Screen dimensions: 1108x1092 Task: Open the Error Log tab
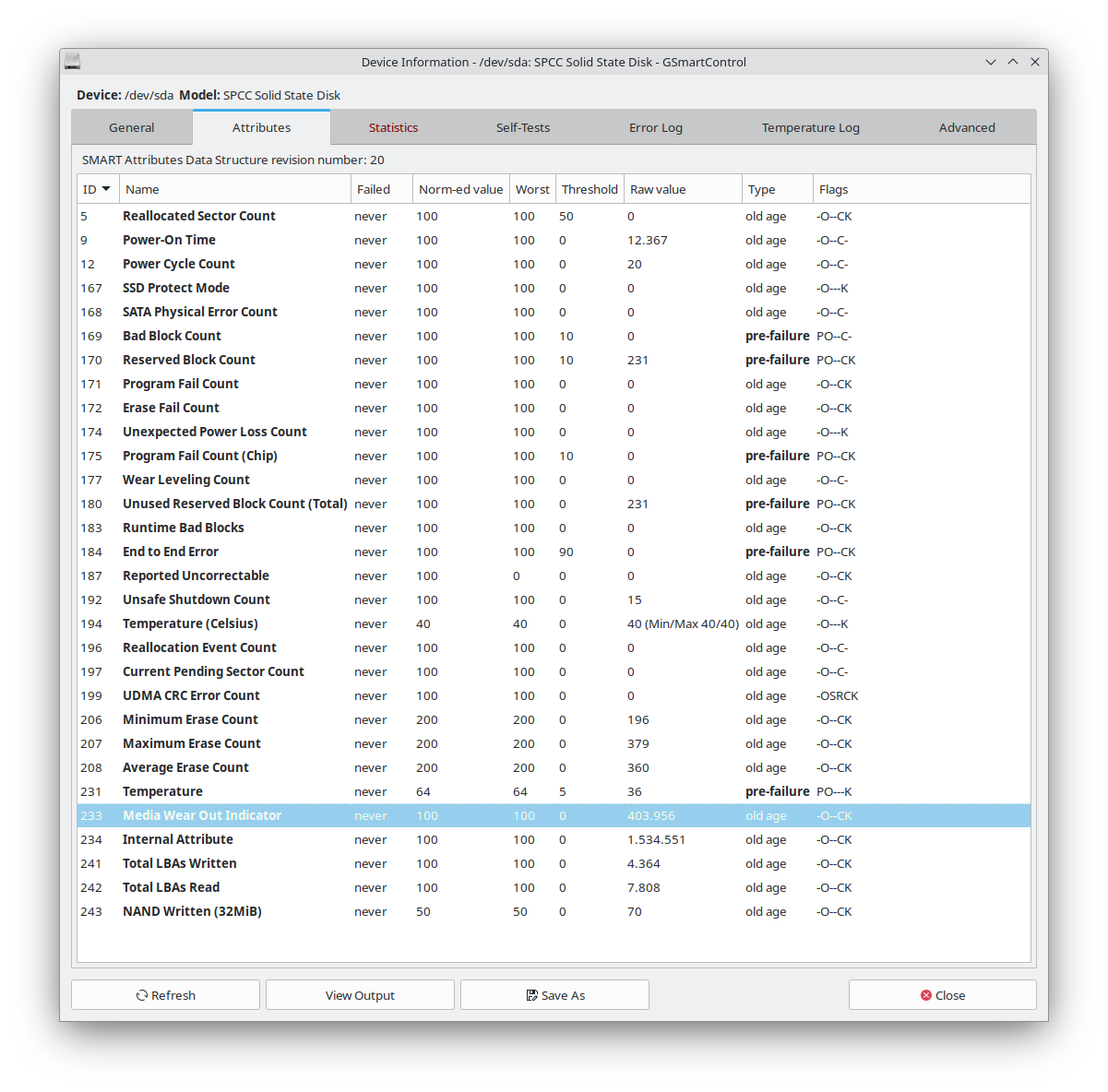tap(656, 128)
